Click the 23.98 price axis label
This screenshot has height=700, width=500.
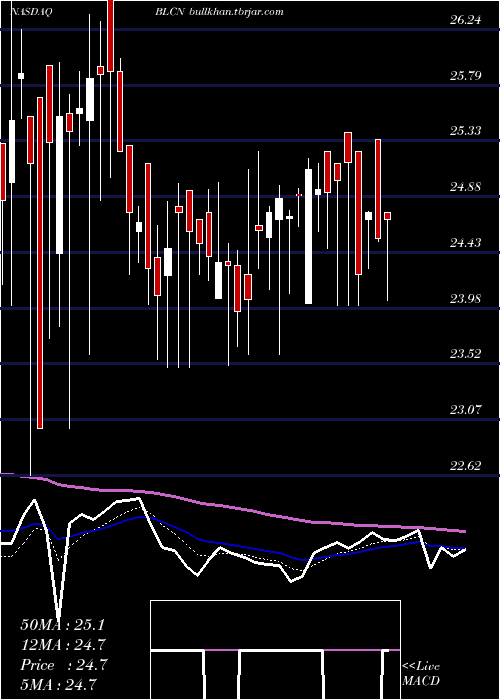(x=466, y=299)
